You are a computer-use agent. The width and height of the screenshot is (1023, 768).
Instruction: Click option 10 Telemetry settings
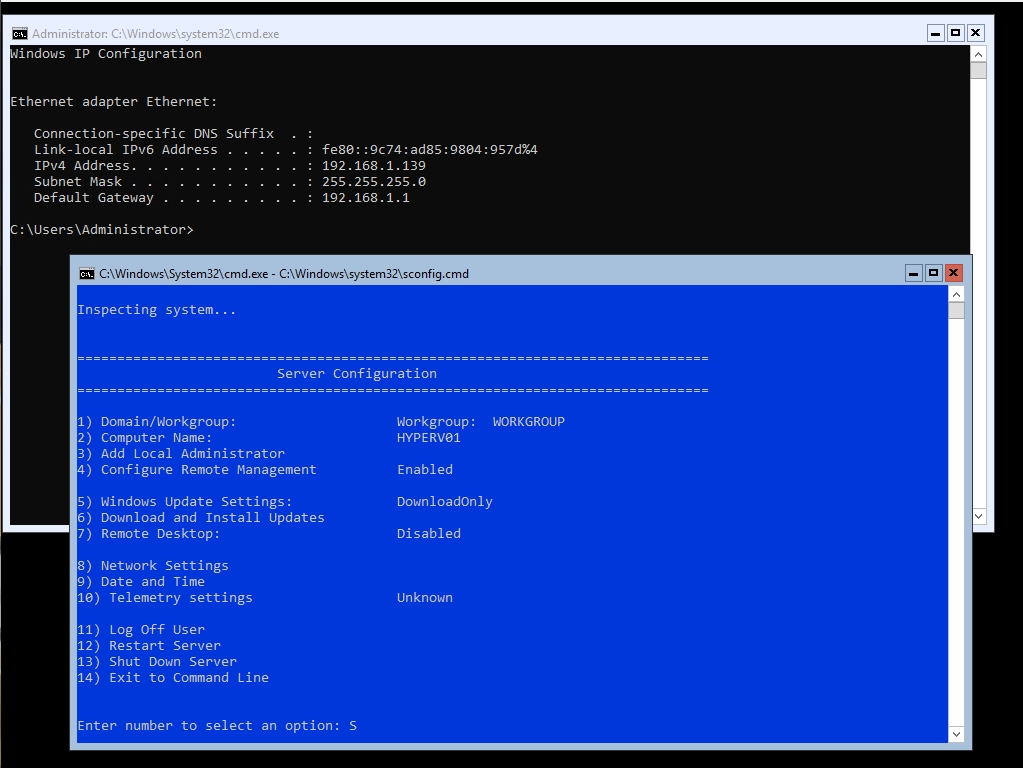click(165, 598)
